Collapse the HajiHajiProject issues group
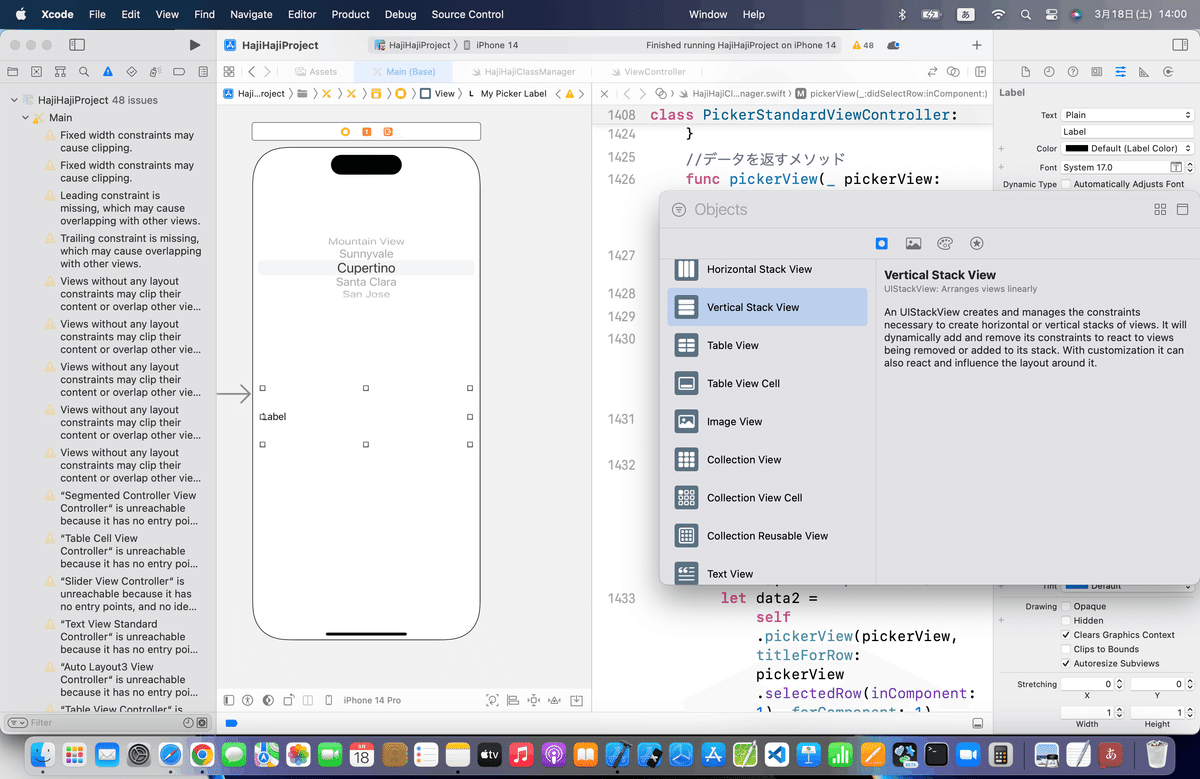 pyautogui.click(x=13, y=100)
